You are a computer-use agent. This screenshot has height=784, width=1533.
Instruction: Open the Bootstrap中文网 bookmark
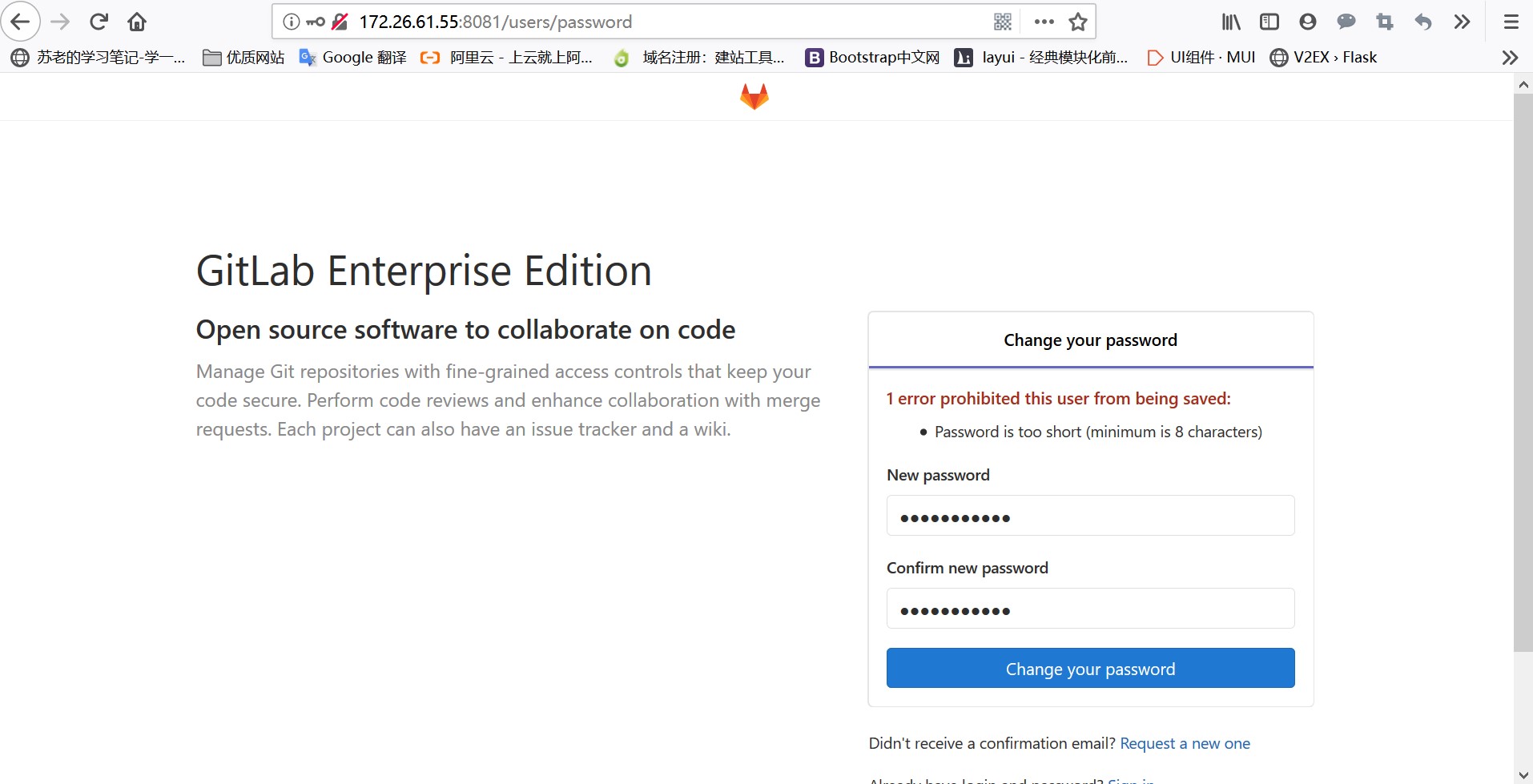click(872, 58)
